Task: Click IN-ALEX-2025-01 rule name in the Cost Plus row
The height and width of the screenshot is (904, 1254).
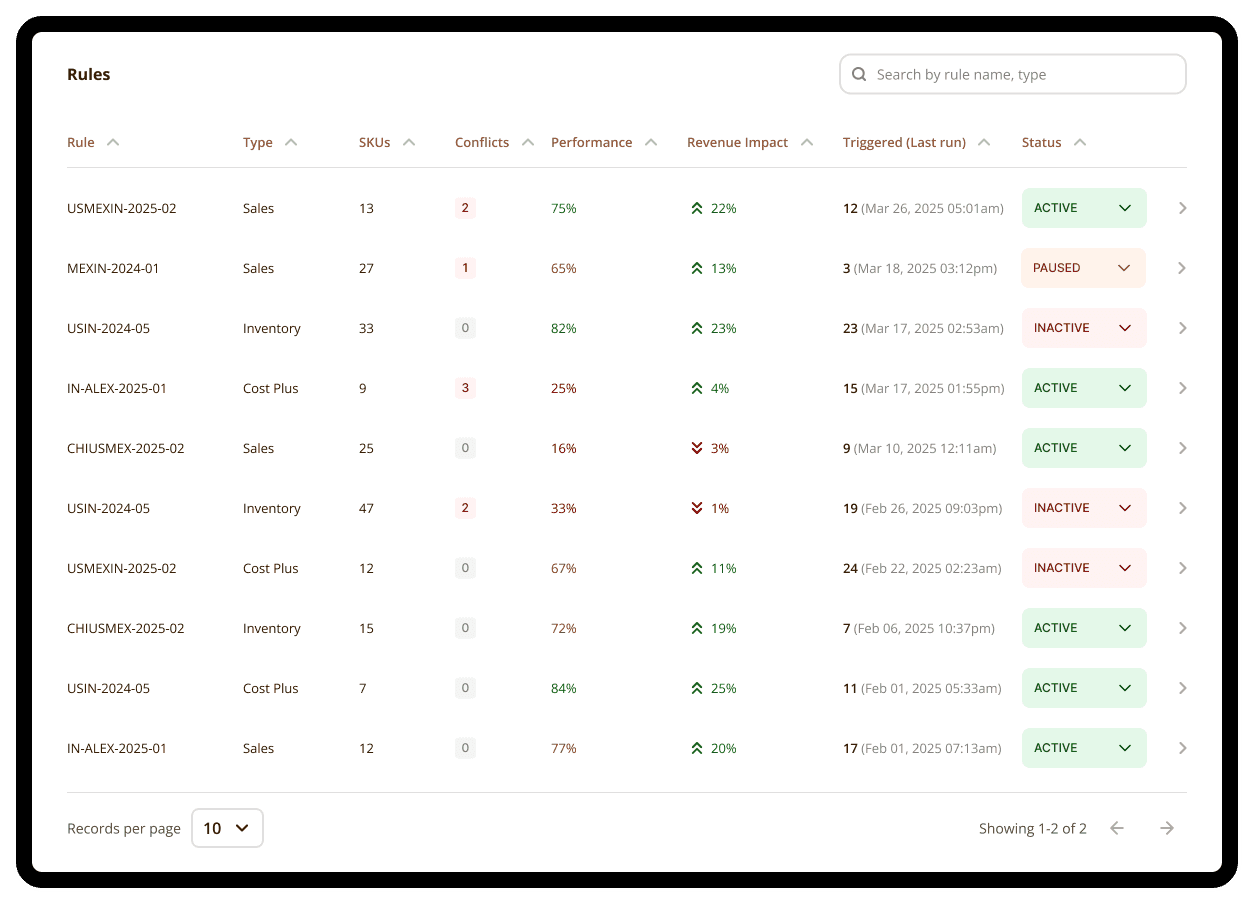Action: [x=117, y=388]
